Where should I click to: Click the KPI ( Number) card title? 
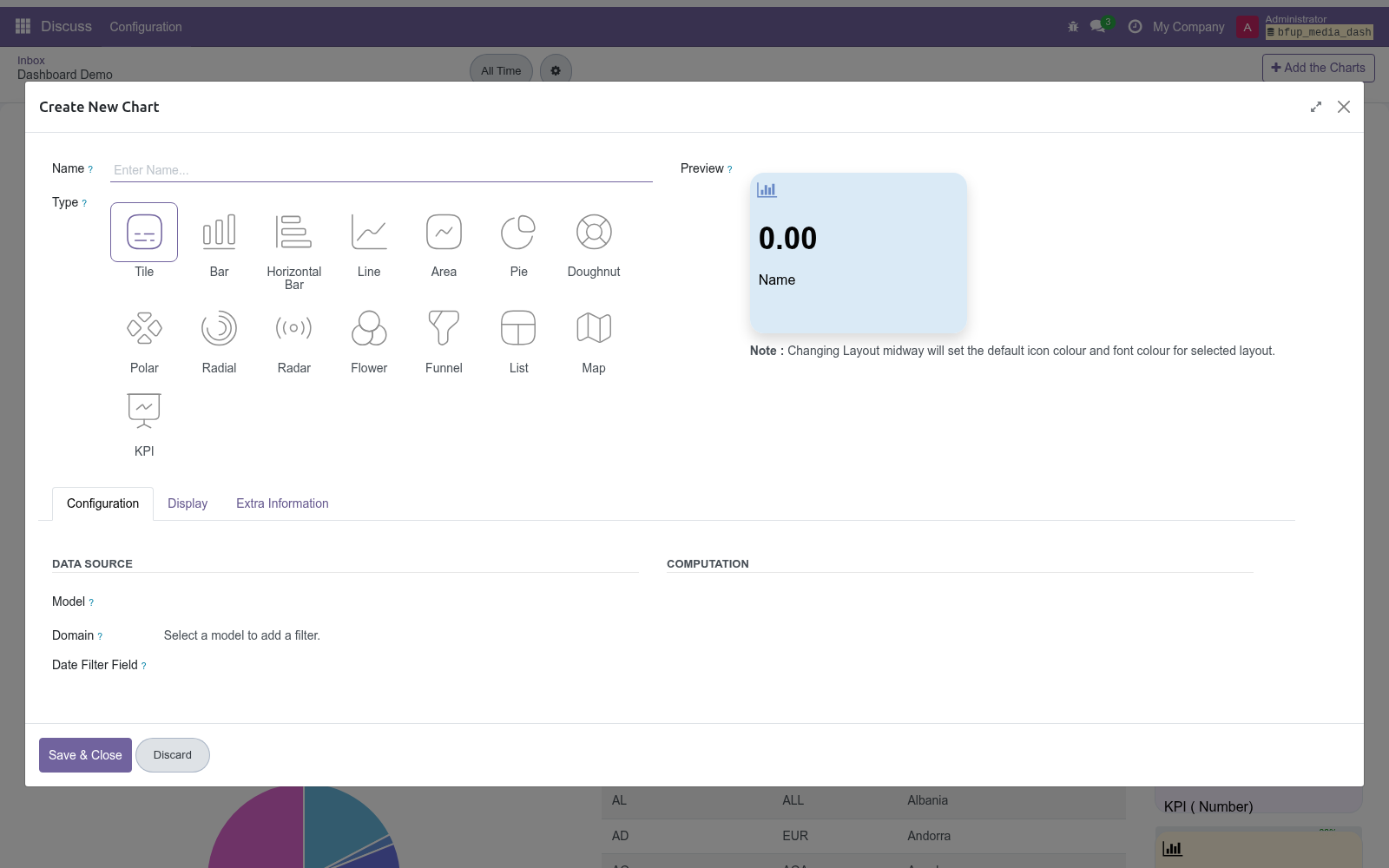click(1208, 806)
